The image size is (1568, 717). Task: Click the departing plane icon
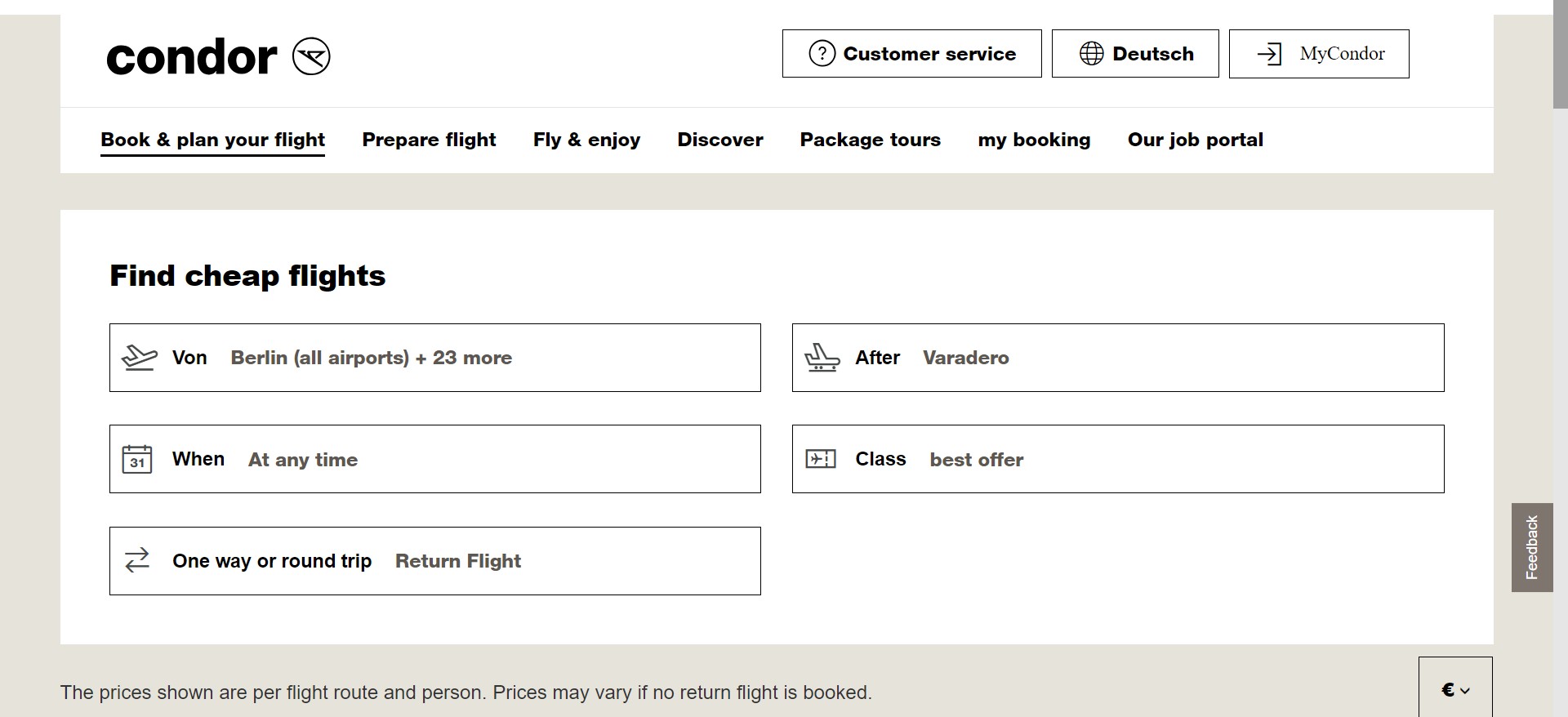tap(139, 358)
